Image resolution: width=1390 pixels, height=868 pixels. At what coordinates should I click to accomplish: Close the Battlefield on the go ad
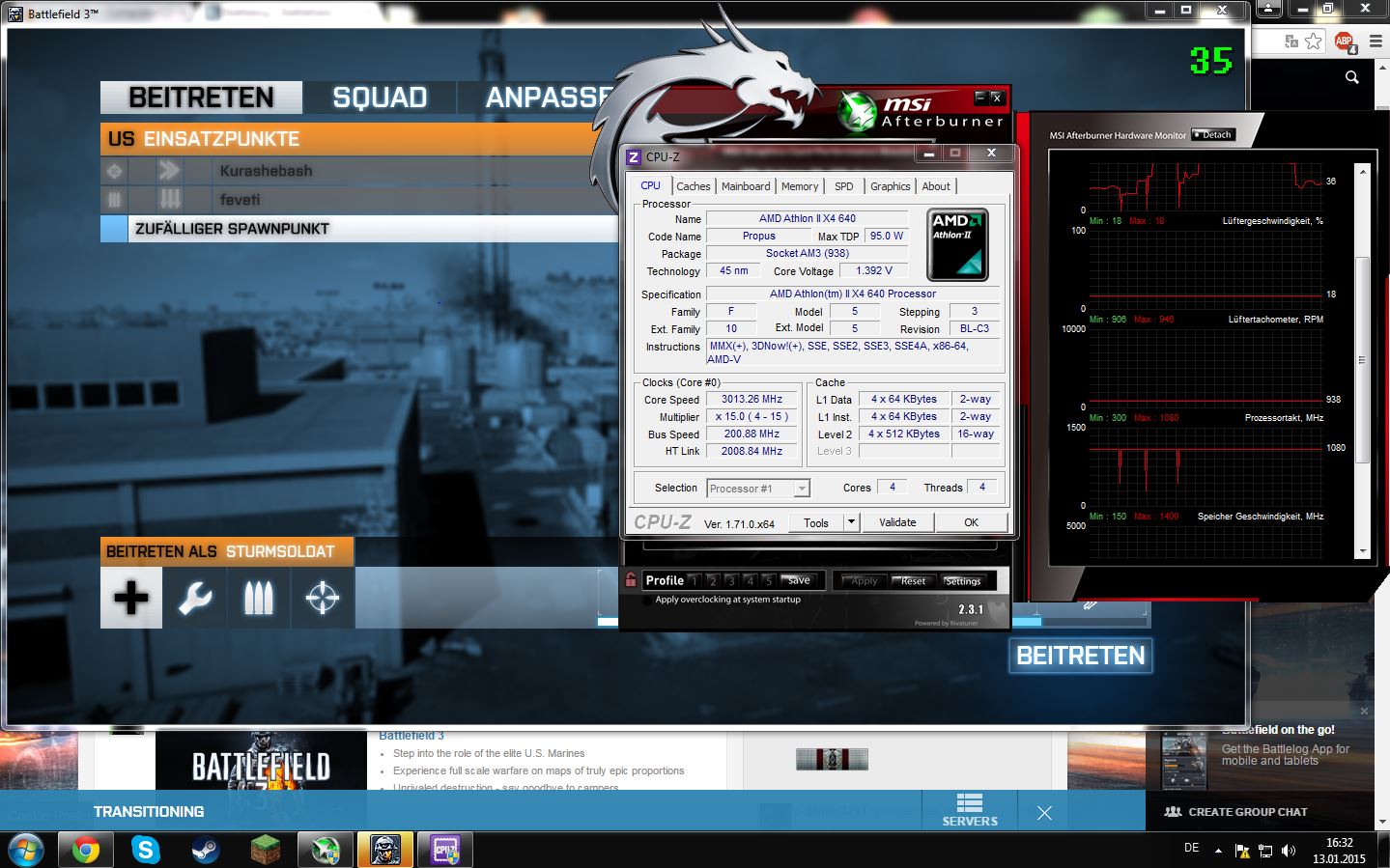point(1364,712)
